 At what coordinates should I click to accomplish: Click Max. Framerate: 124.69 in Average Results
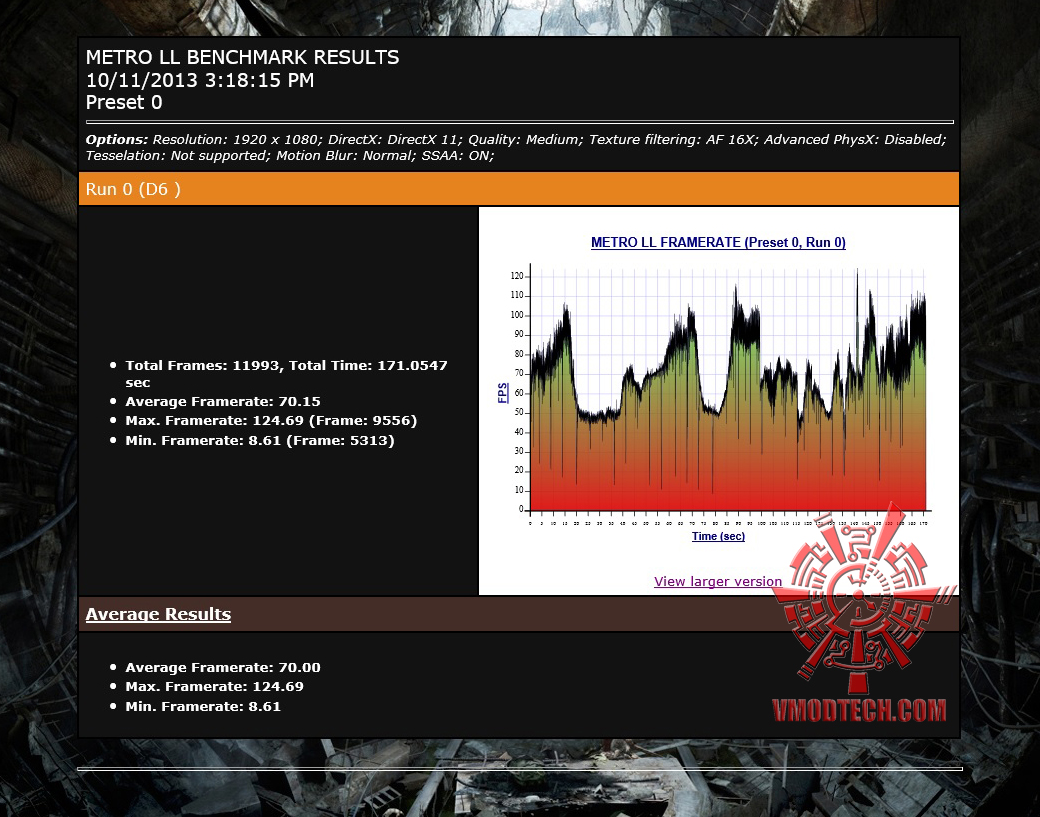coord(214,687)
